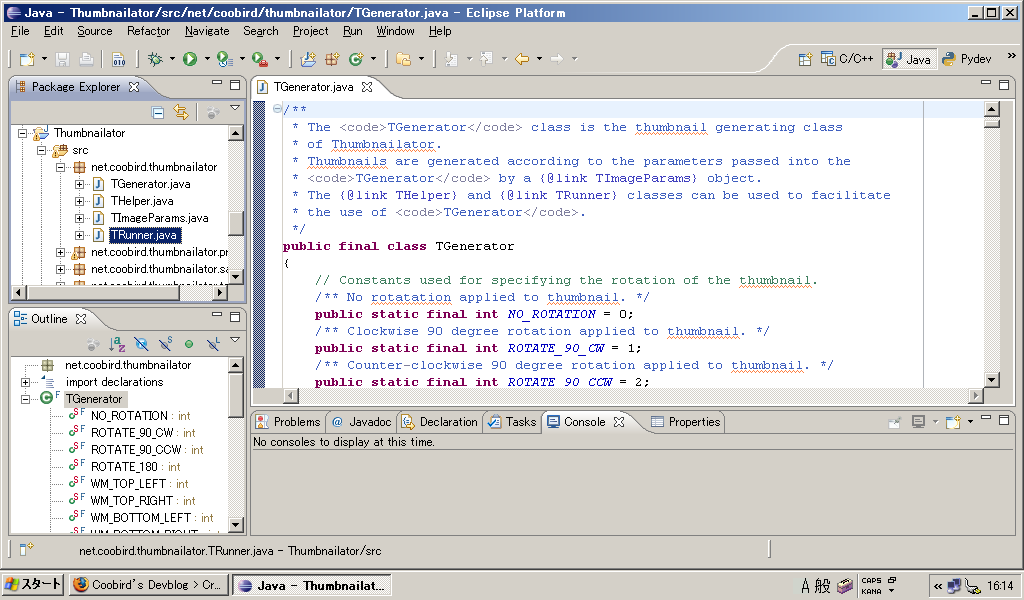
Task: Click the External Tools run icon with toolbox
Action: 259,59
